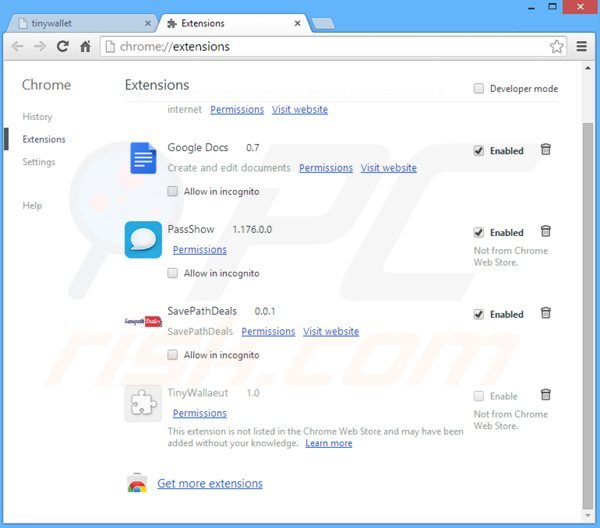This screenshot has height=528, width=600.
Task: Go forward with the forward arrow
Action: [40, 47]
